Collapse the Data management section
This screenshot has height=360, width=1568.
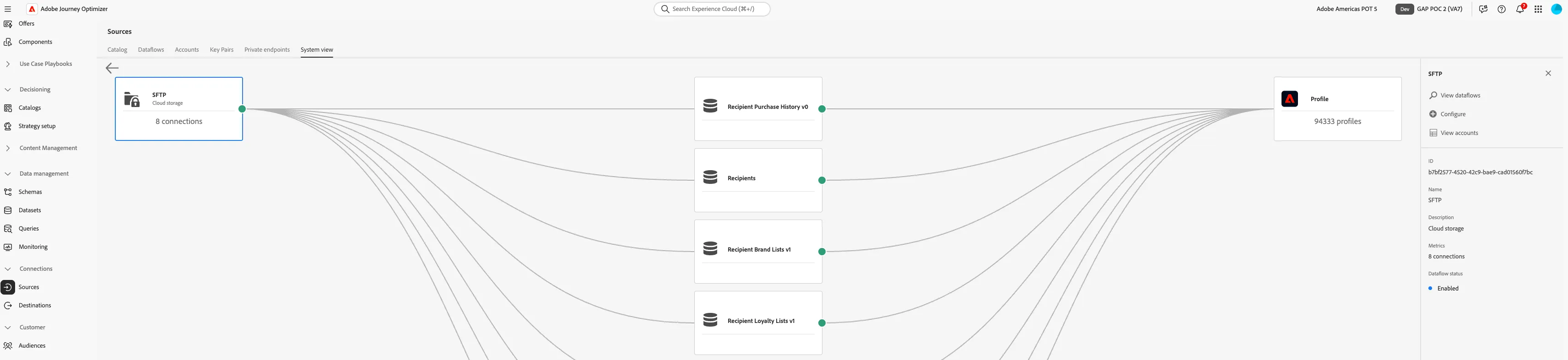point(8,174)
